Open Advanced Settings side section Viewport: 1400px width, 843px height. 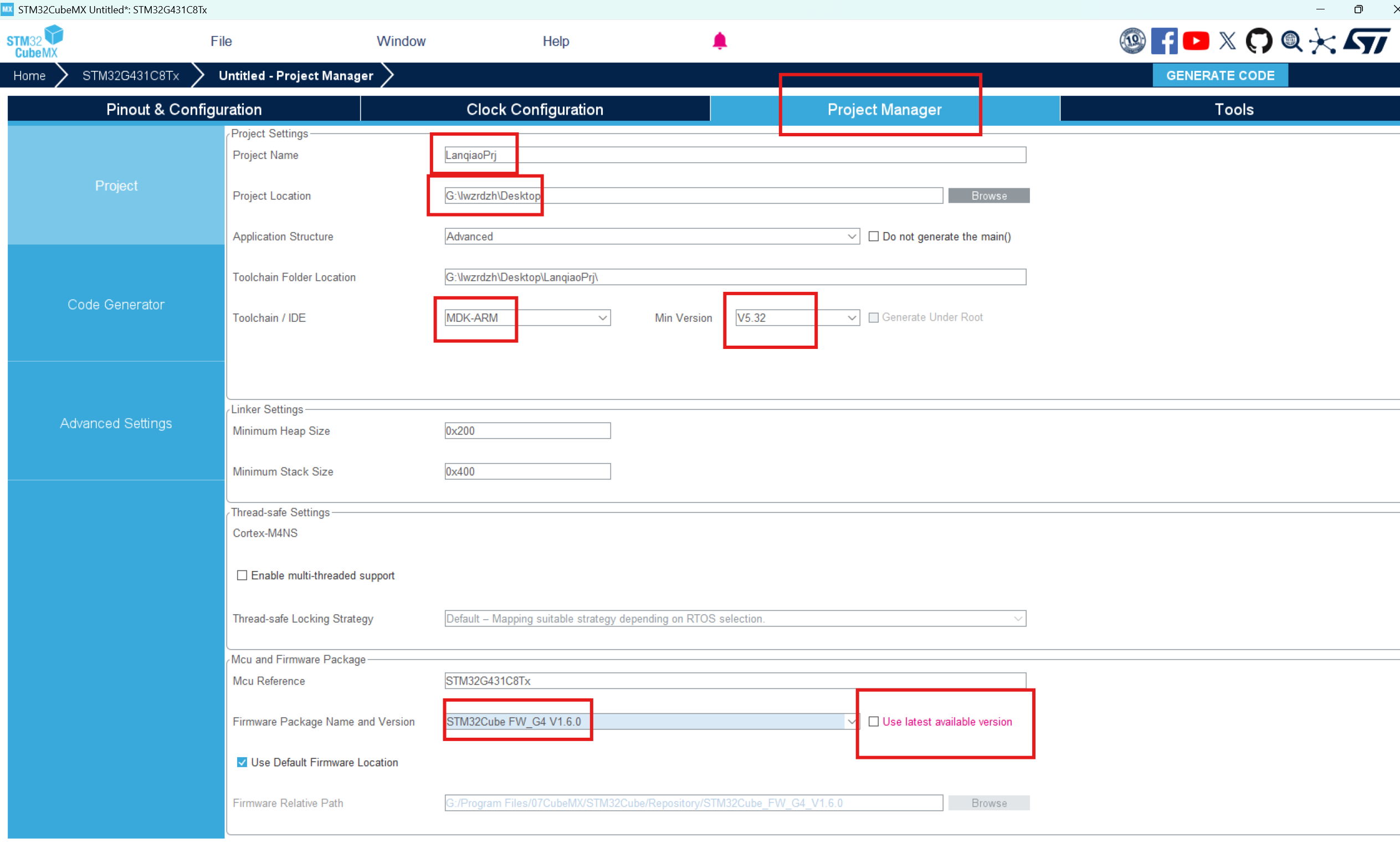coord(116,423)
